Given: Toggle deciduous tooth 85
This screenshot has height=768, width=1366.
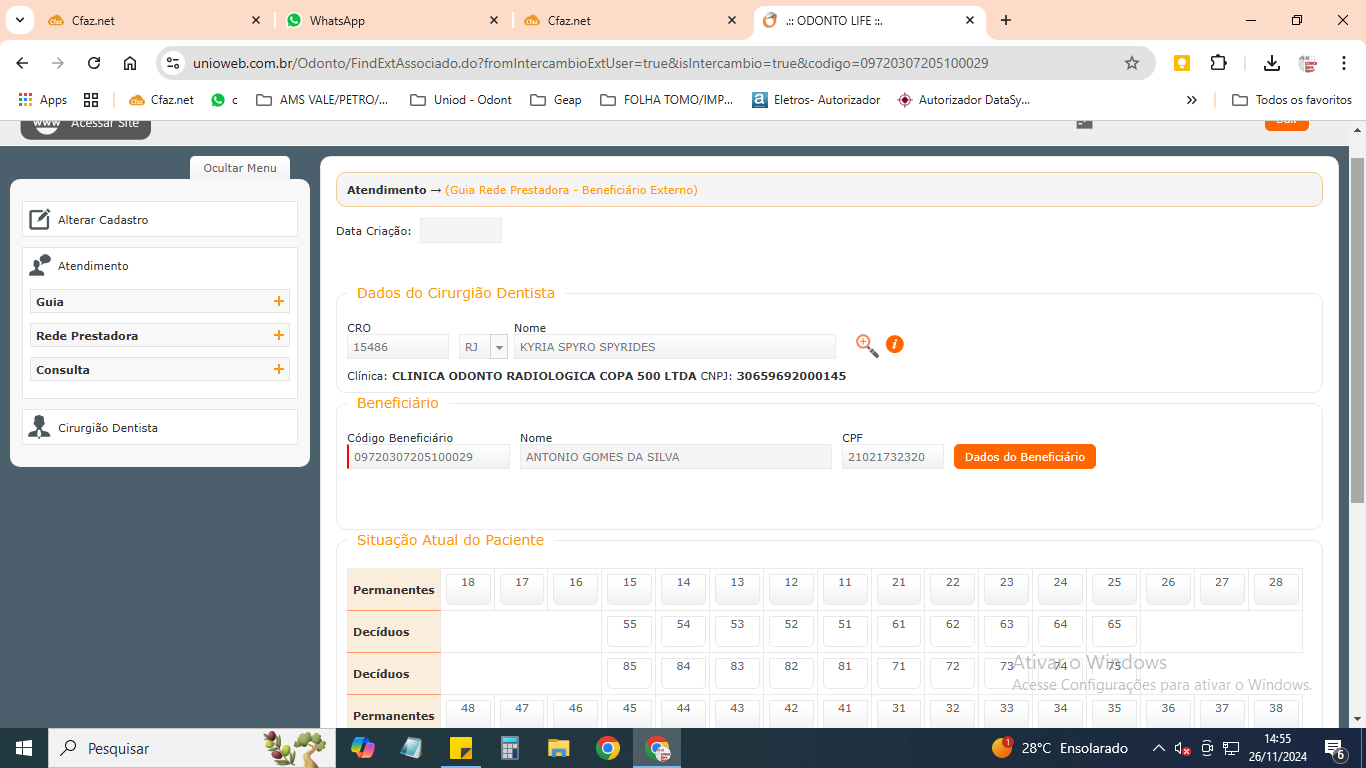Looking at the screenshot, I should 629,673.
